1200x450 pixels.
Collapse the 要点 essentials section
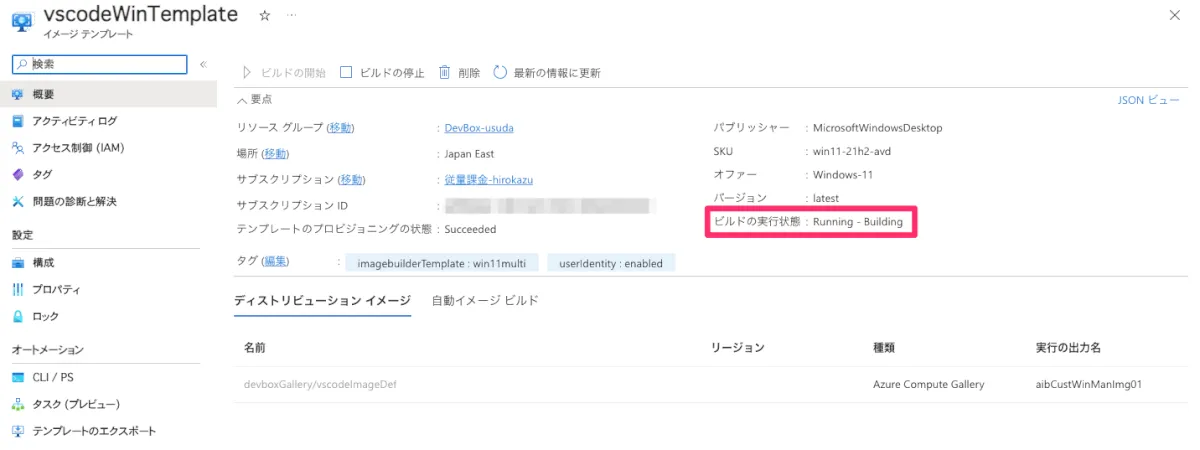242,99
